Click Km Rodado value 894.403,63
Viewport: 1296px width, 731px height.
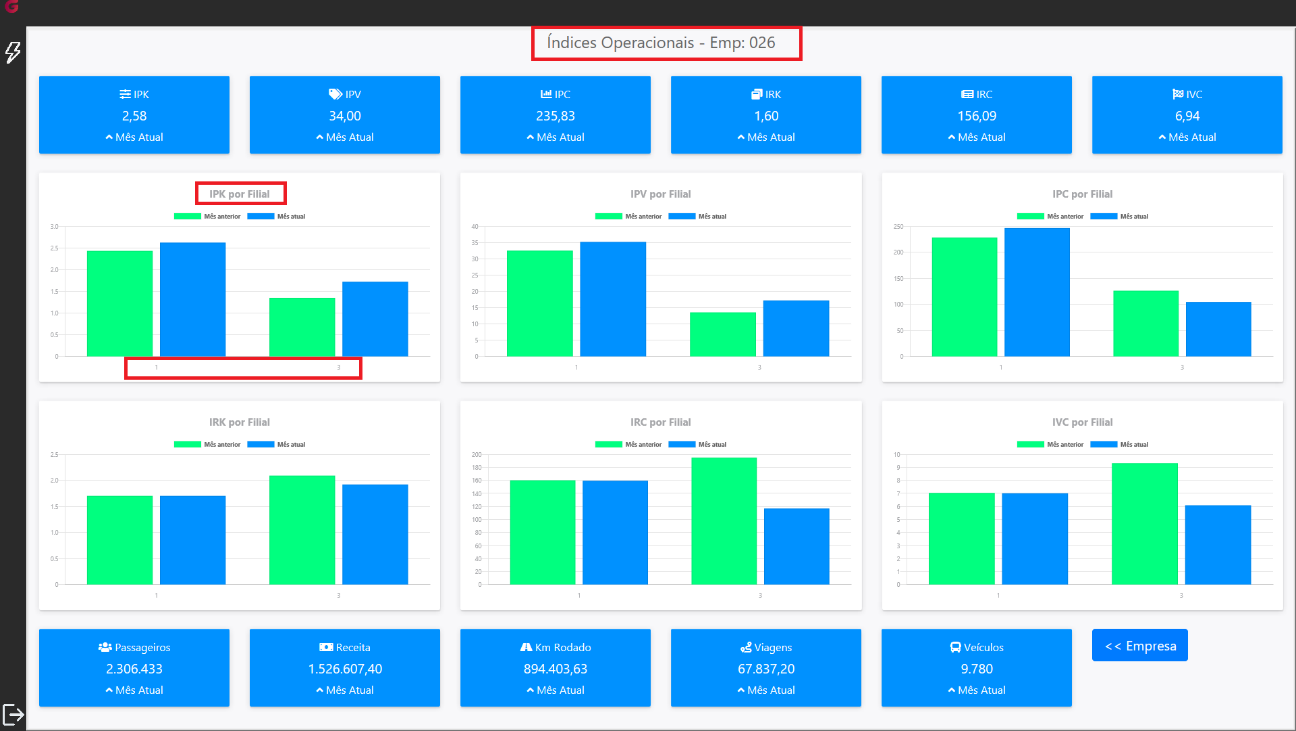point(555,669)
